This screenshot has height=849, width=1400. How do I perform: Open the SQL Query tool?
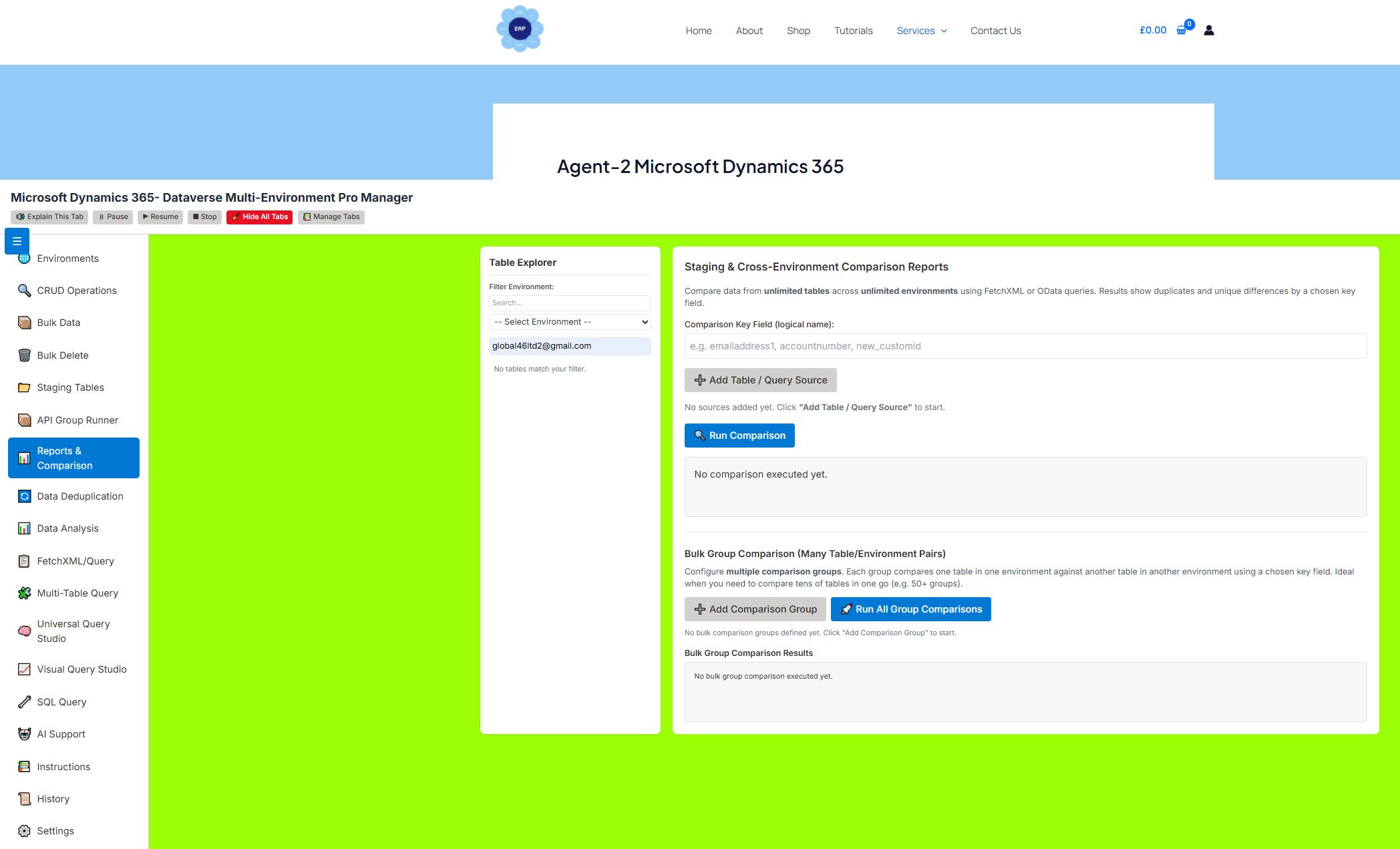tap(61, 701)
